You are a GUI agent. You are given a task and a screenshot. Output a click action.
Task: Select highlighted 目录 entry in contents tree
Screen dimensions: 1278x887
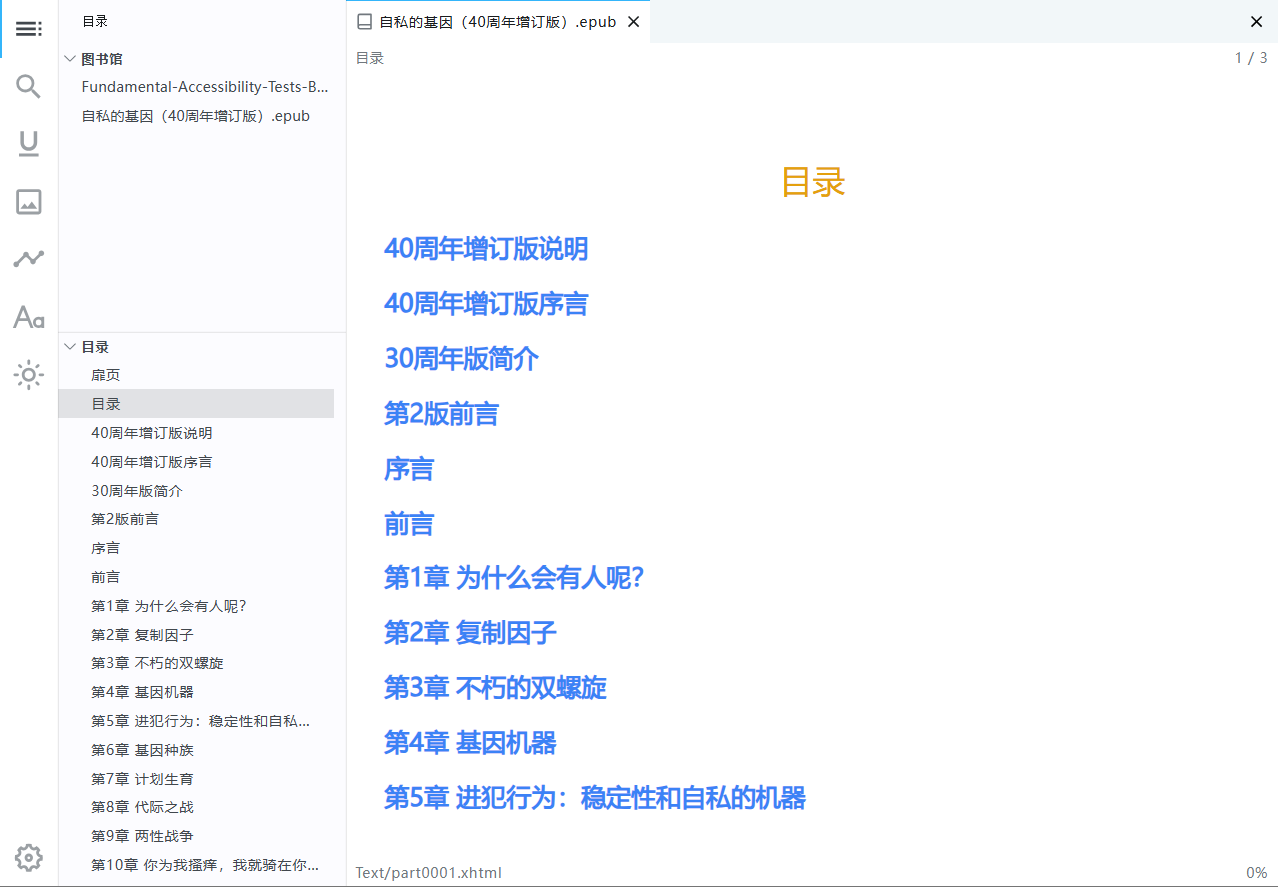[196, 404]
